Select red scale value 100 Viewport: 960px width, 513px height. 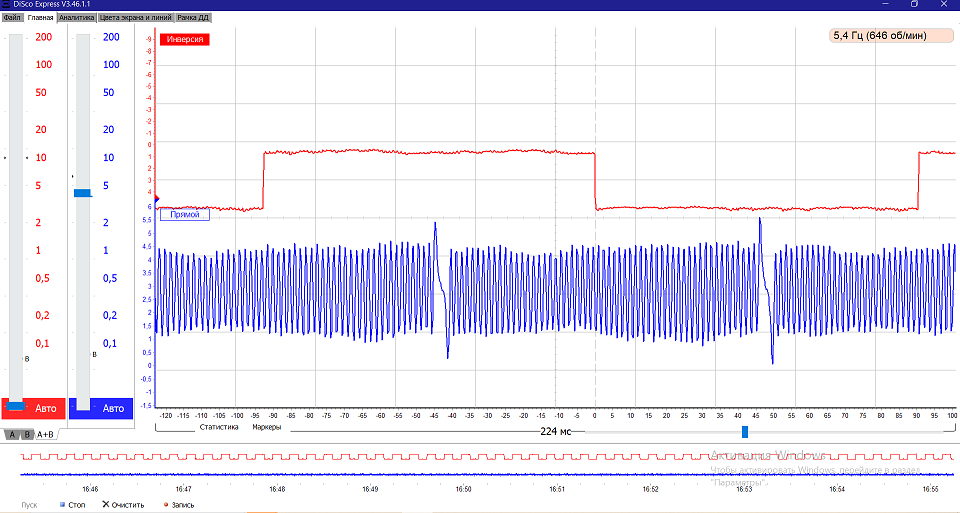[x=43, y=64]
